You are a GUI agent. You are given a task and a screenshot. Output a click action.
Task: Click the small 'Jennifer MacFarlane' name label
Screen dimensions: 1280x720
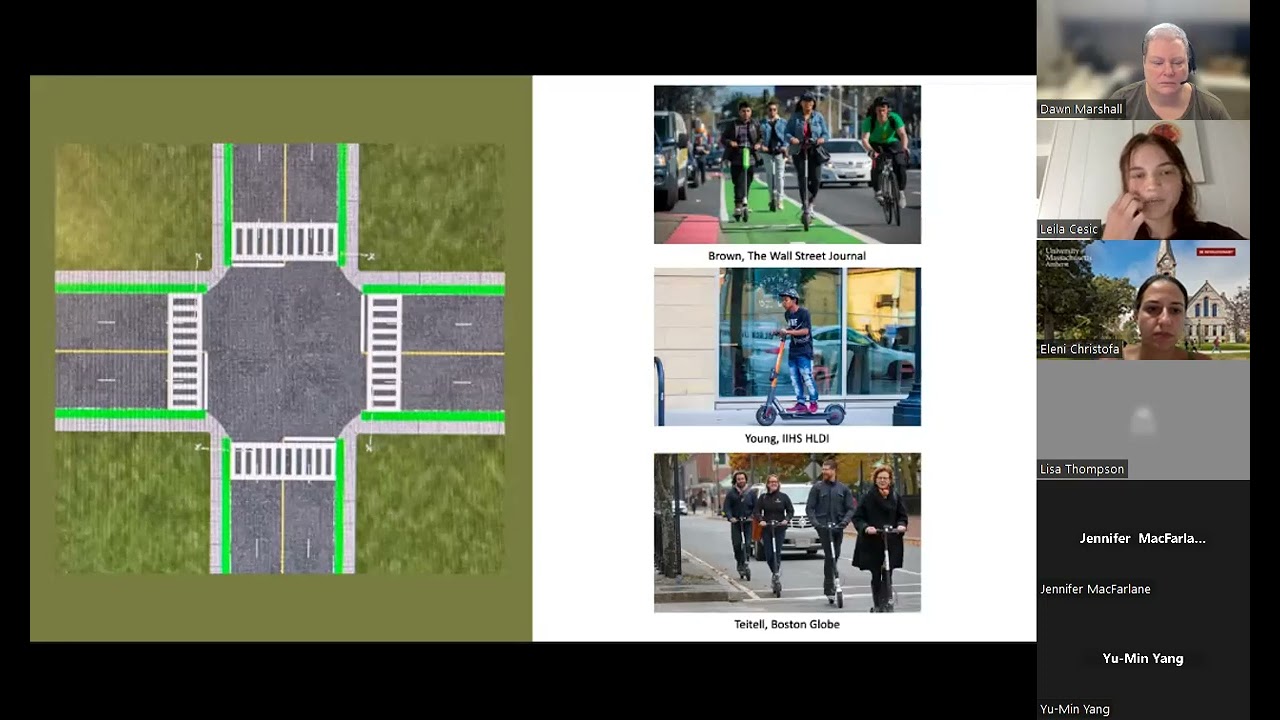click(x=1095, y=589)
